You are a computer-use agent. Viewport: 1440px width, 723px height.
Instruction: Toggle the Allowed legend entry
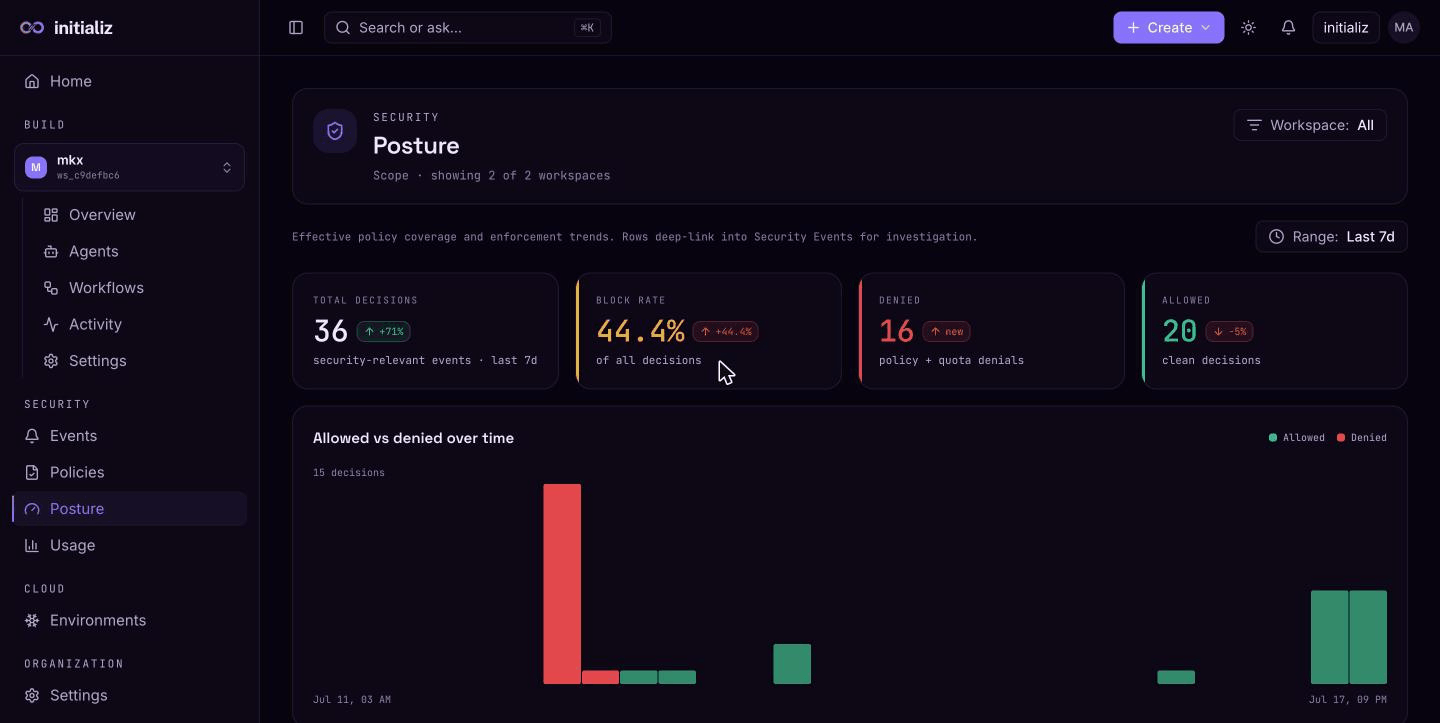(x=1296, y=438)
